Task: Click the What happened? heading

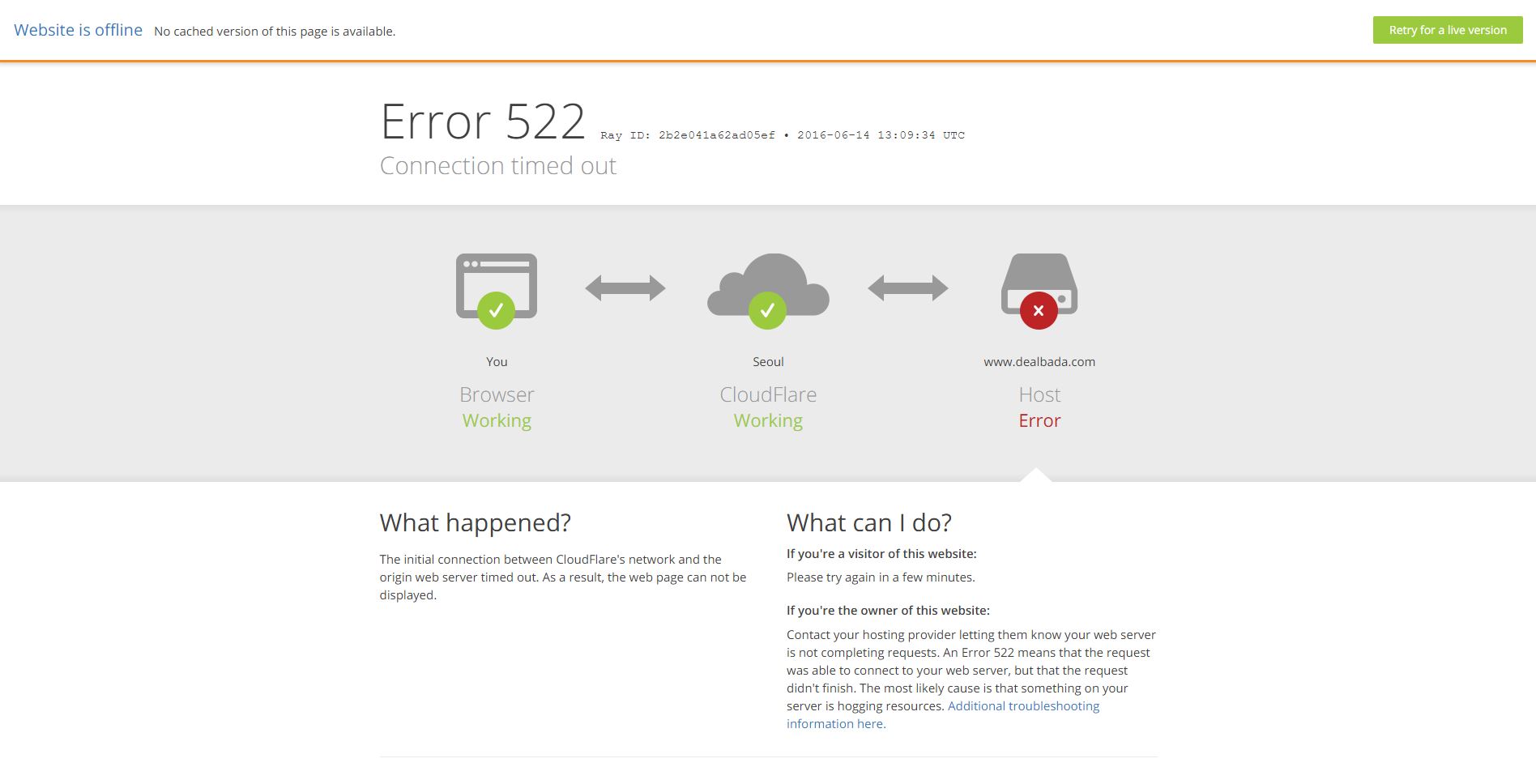Action: point(476,523)
